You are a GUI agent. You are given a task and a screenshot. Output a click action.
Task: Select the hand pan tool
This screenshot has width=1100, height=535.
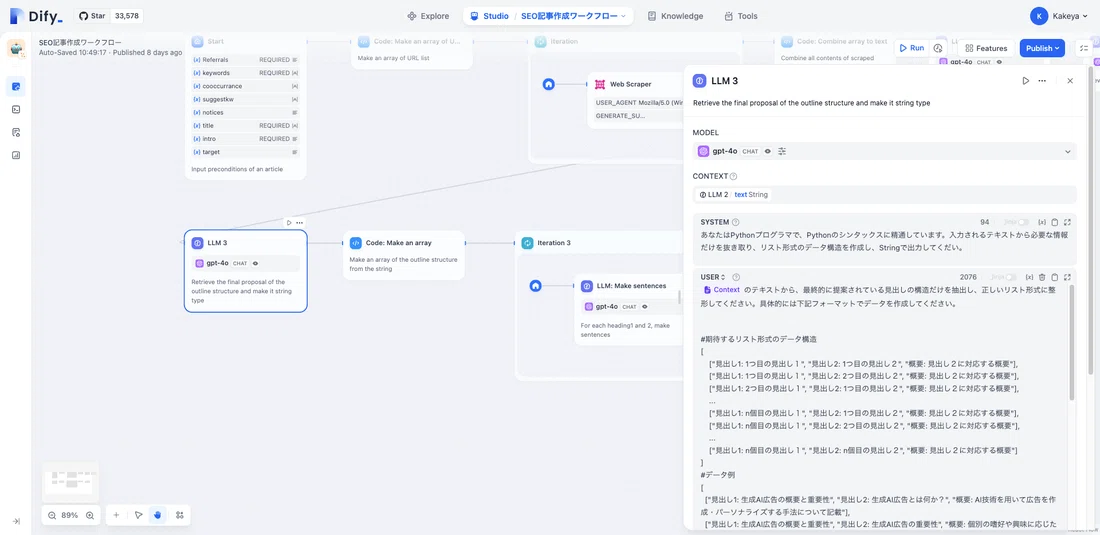tap(158, 515)
